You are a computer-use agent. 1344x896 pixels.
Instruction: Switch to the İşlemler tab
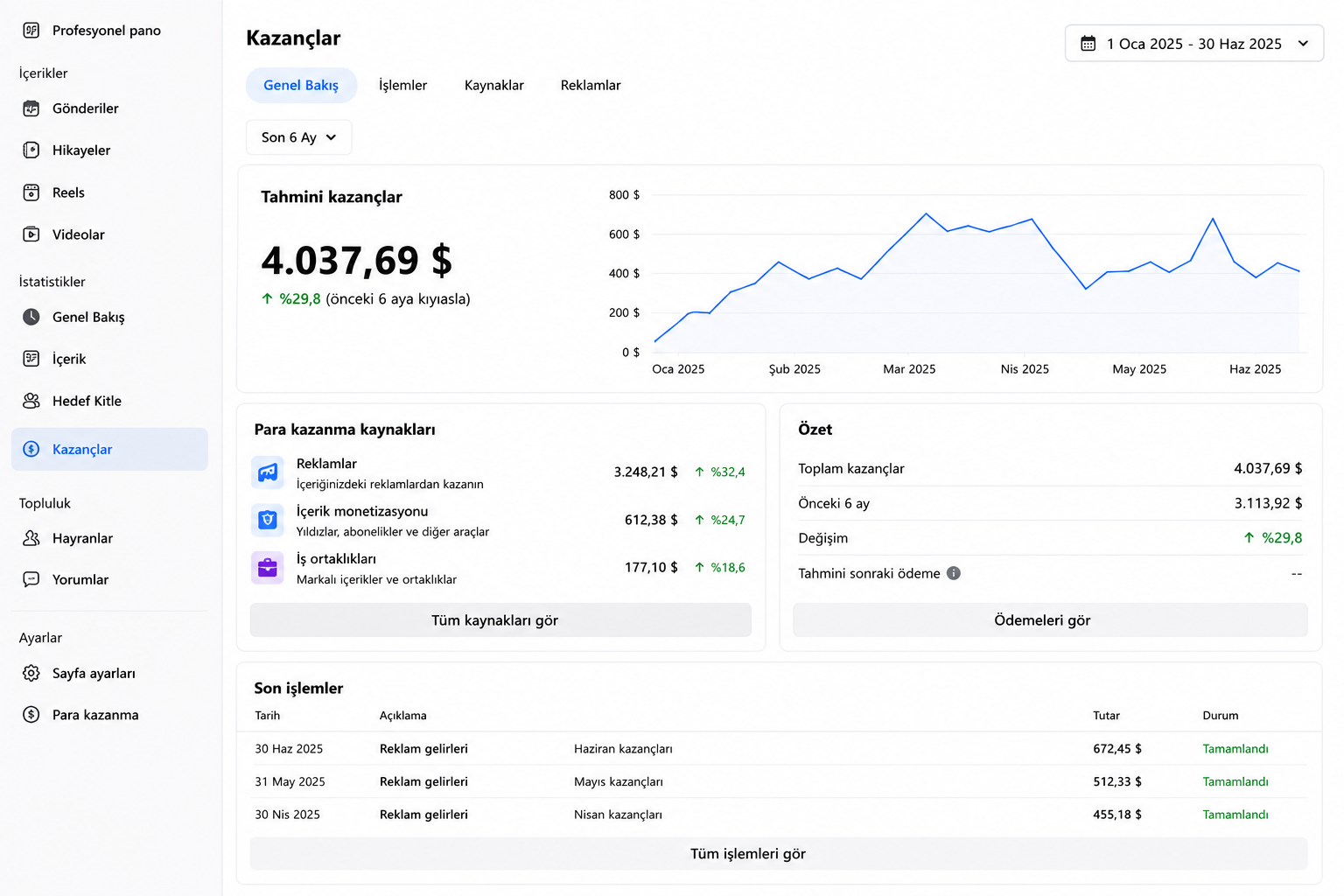402,85
